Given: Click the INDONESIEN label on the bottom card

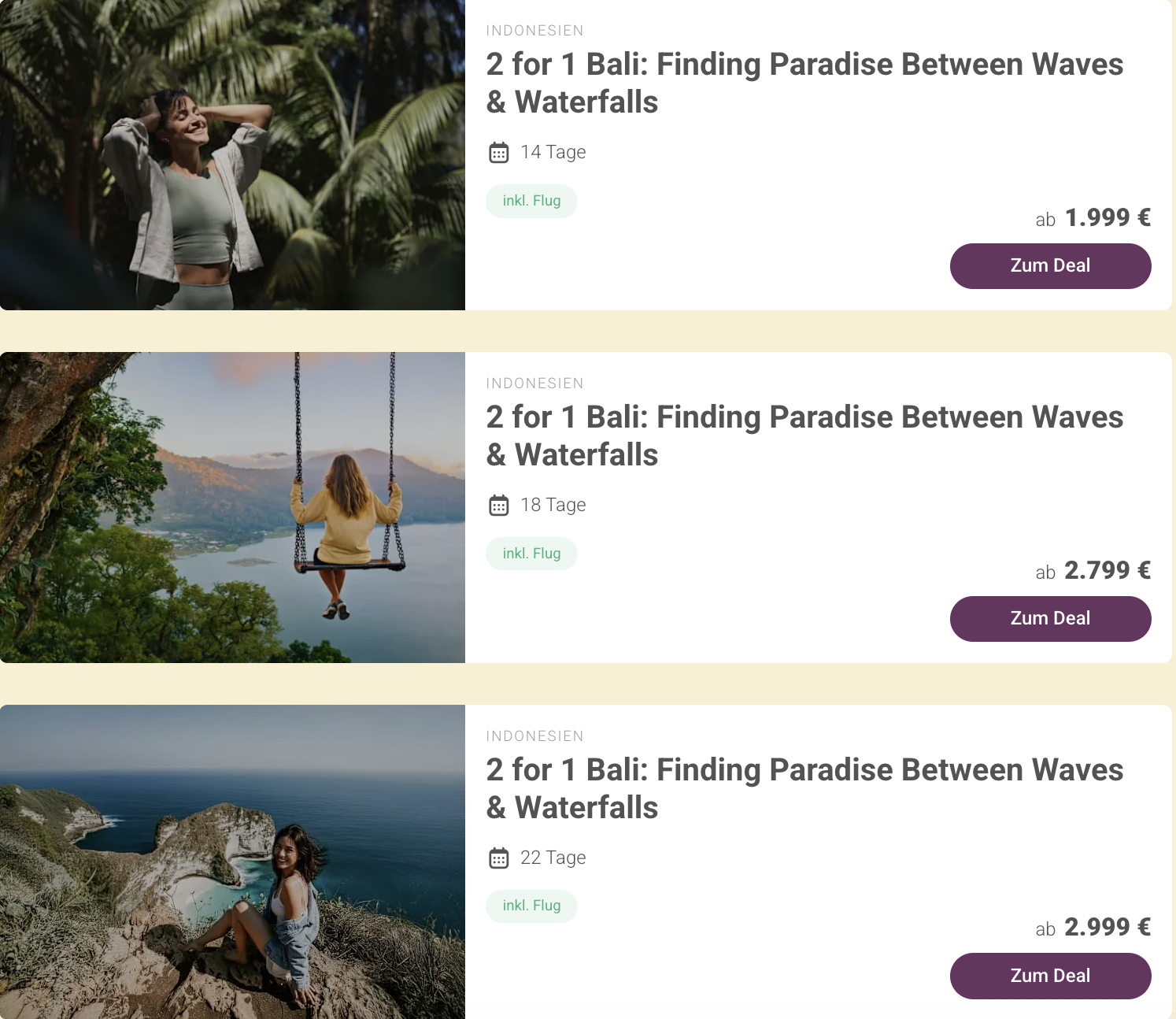Looking at the screenshot, I should [534, 736].
